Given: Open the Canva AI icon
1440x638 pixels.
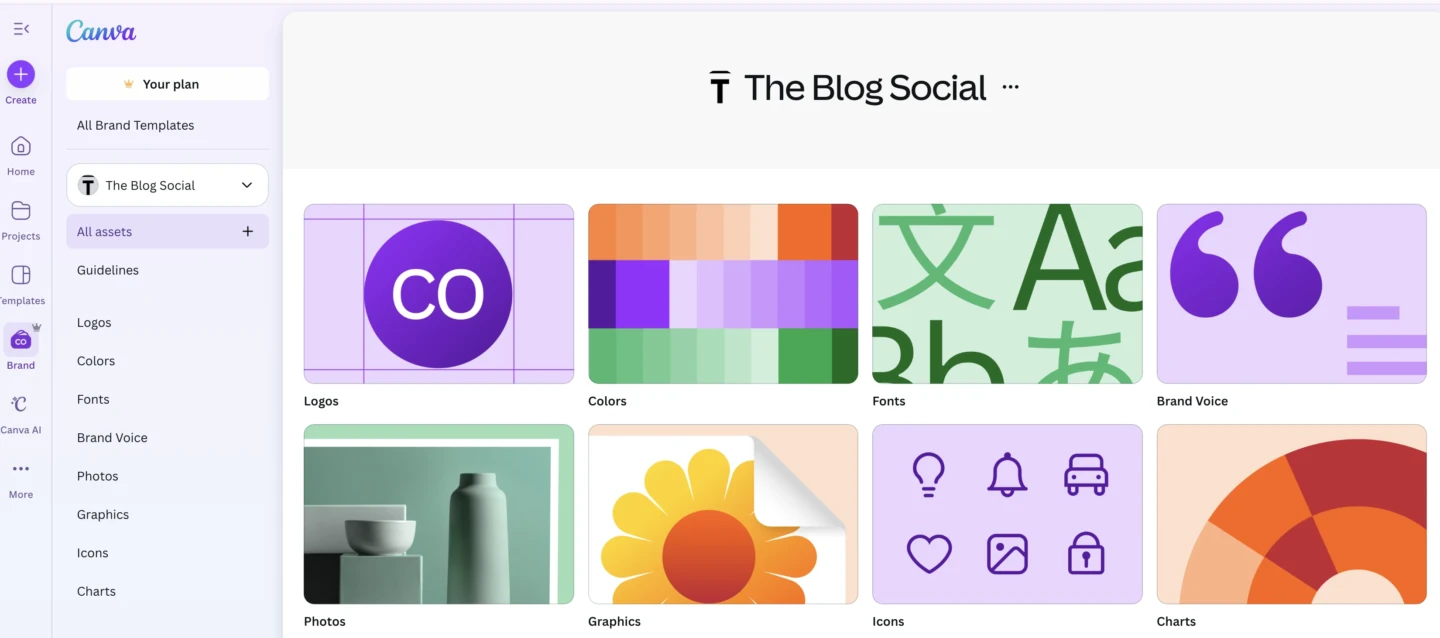Looking at the screenshot, I should click(x=21, y=405).
